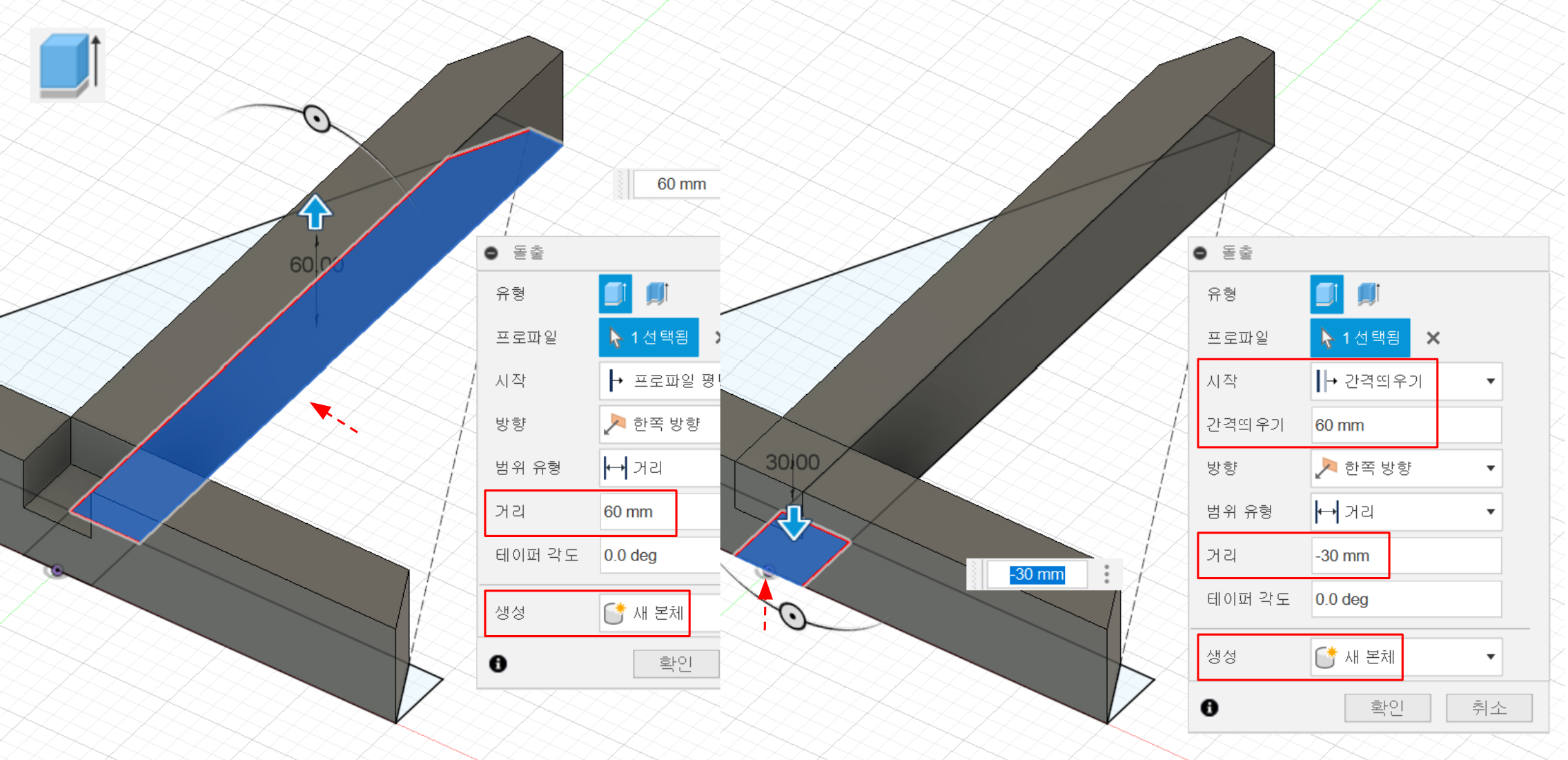Click the 취소 cancel button
The image size is (1568, 760).
coord(1489,708)
